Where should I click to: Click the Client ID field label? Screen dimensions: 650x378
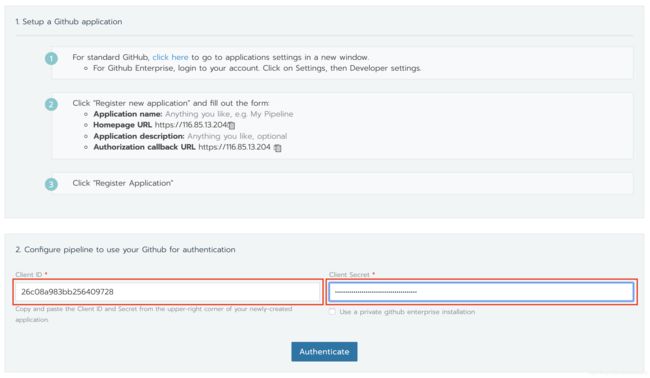click(x=29, y=274)
